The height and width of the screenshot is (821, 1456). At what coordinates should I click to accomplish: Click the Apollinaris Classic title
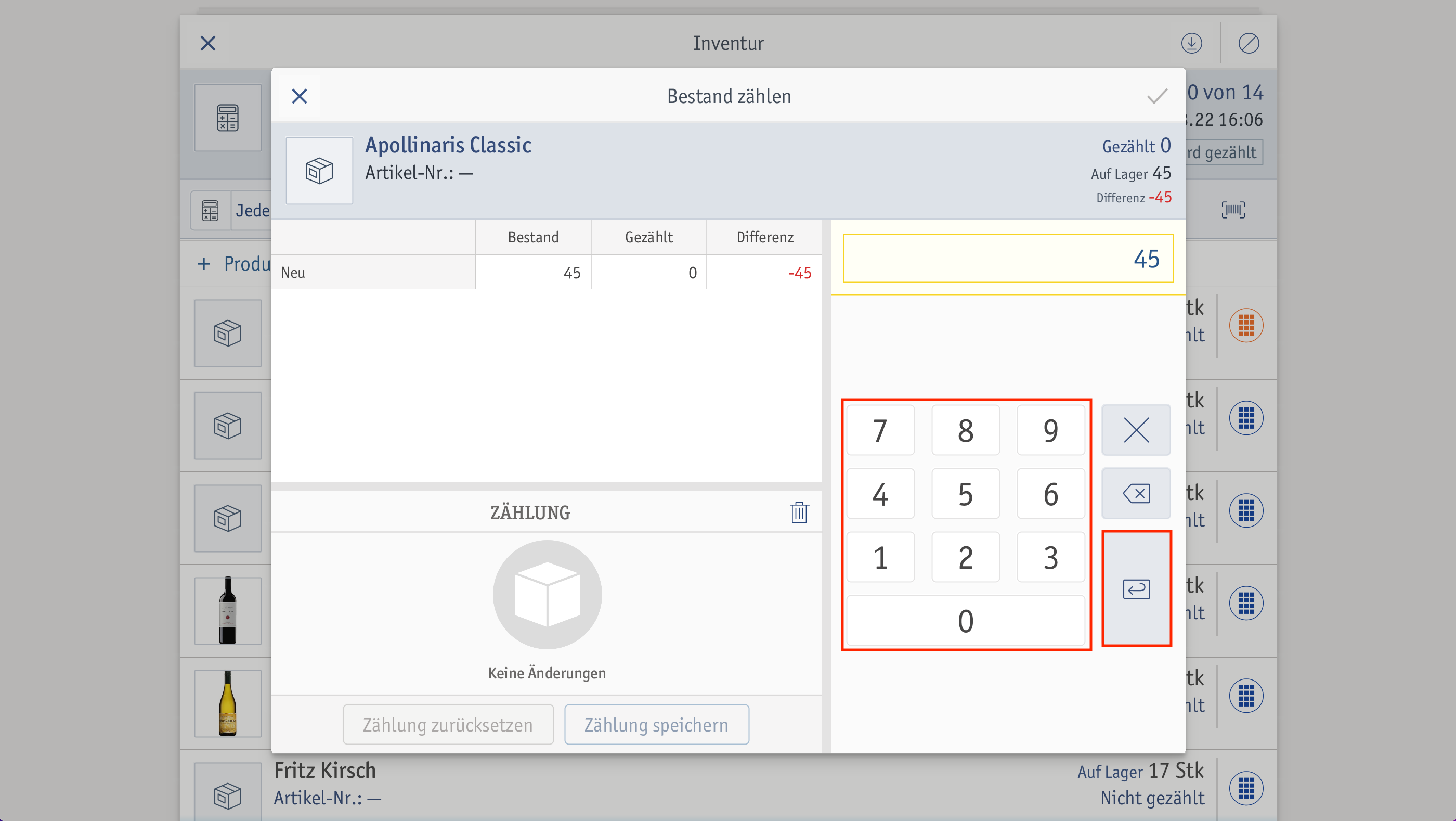pyautogui.click(x=448, y=145)
